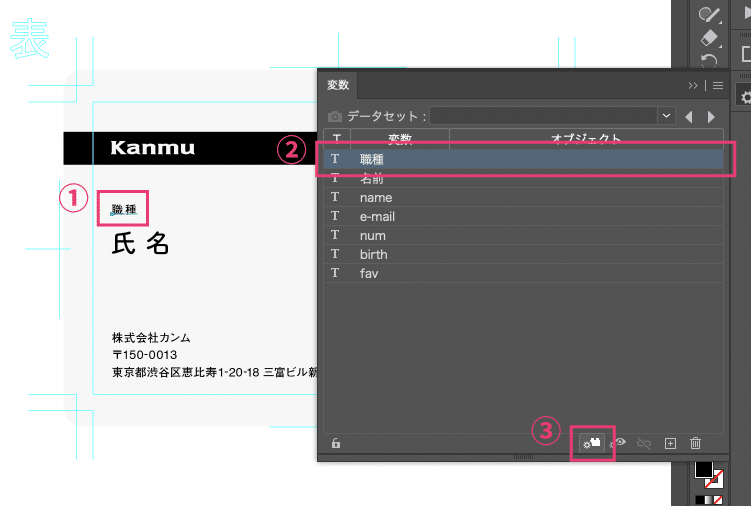
Task: Select the name variable row
Action: (523, 197)
